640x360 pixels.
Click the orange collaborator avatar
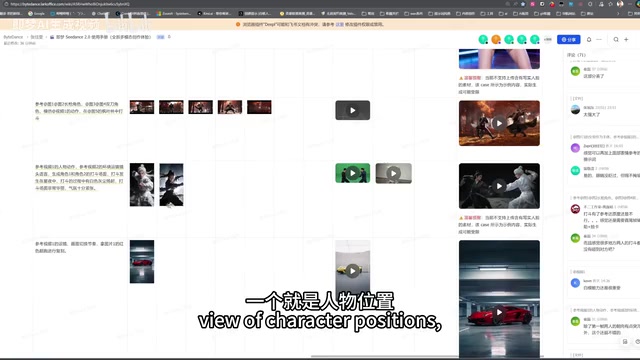point(496,40)
